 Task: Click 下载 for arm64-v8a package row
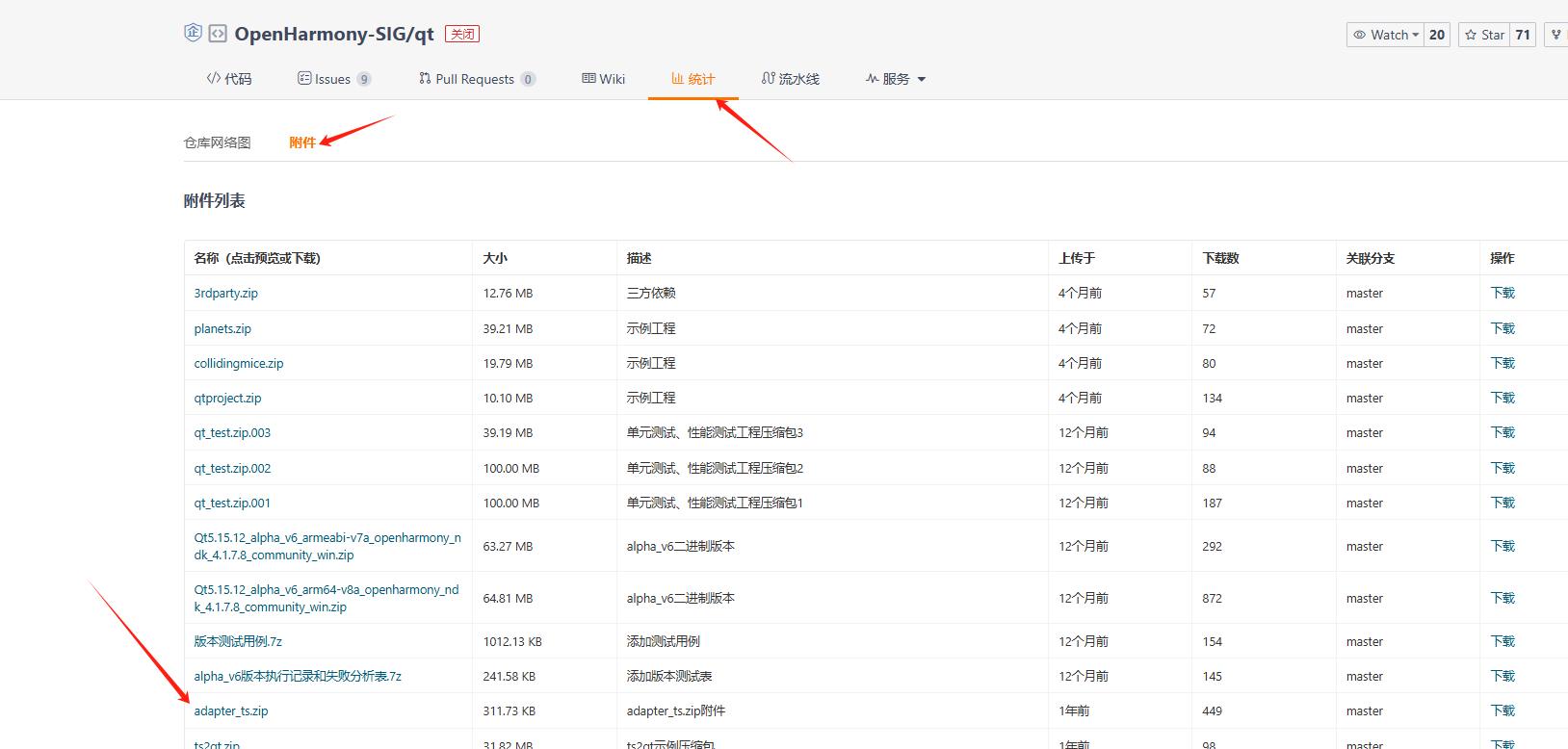coord(1503,598)
